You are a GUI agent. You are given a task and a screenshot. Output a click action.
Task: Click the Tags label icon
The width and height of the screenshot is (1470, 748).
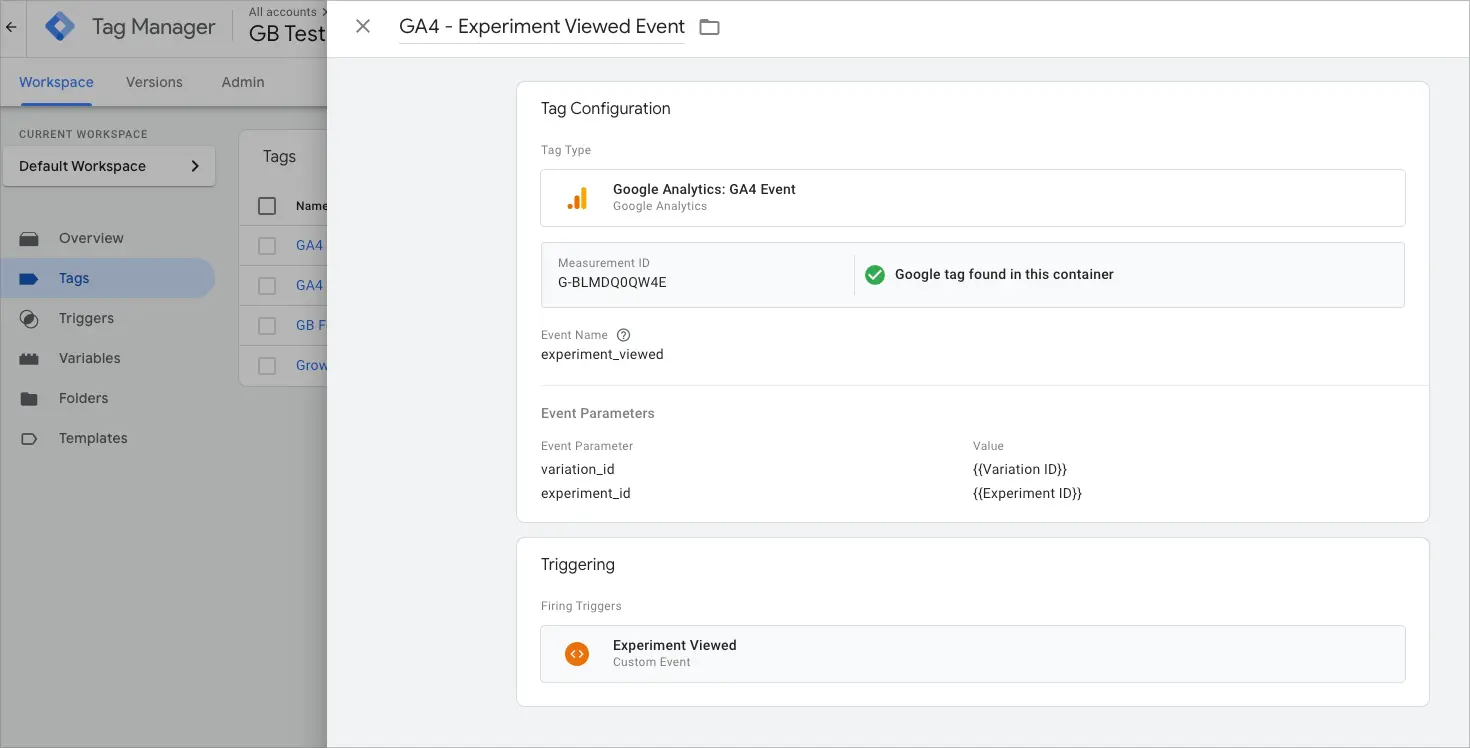coord(29,279)
